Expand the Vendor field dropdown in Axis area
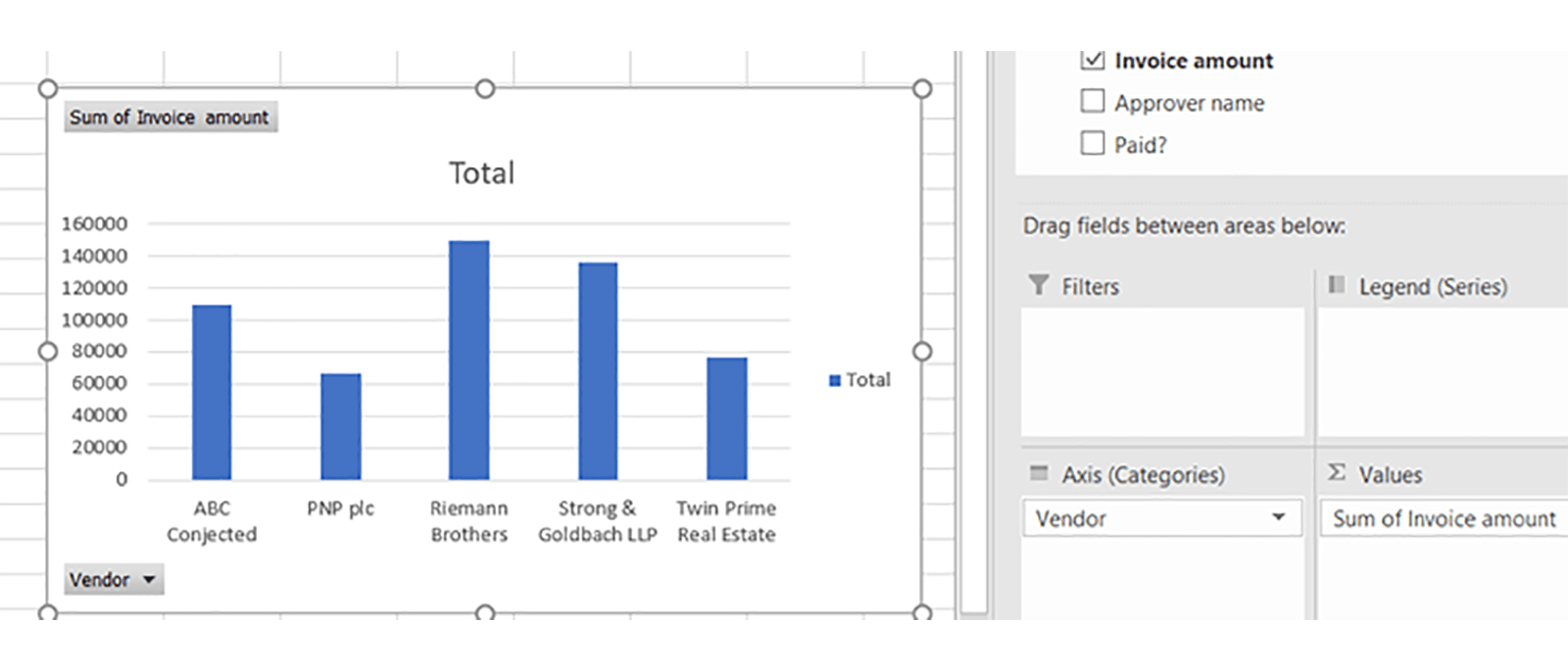This screenshot has width=1568, height=672. tap(1278, 517)
